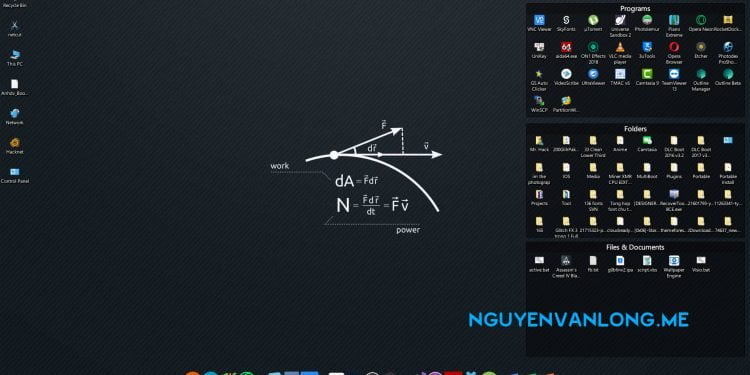The width and height of the screenshot is (750, 375).
Task: Open the aida64.exe shortcut
Action: point(566,50)
